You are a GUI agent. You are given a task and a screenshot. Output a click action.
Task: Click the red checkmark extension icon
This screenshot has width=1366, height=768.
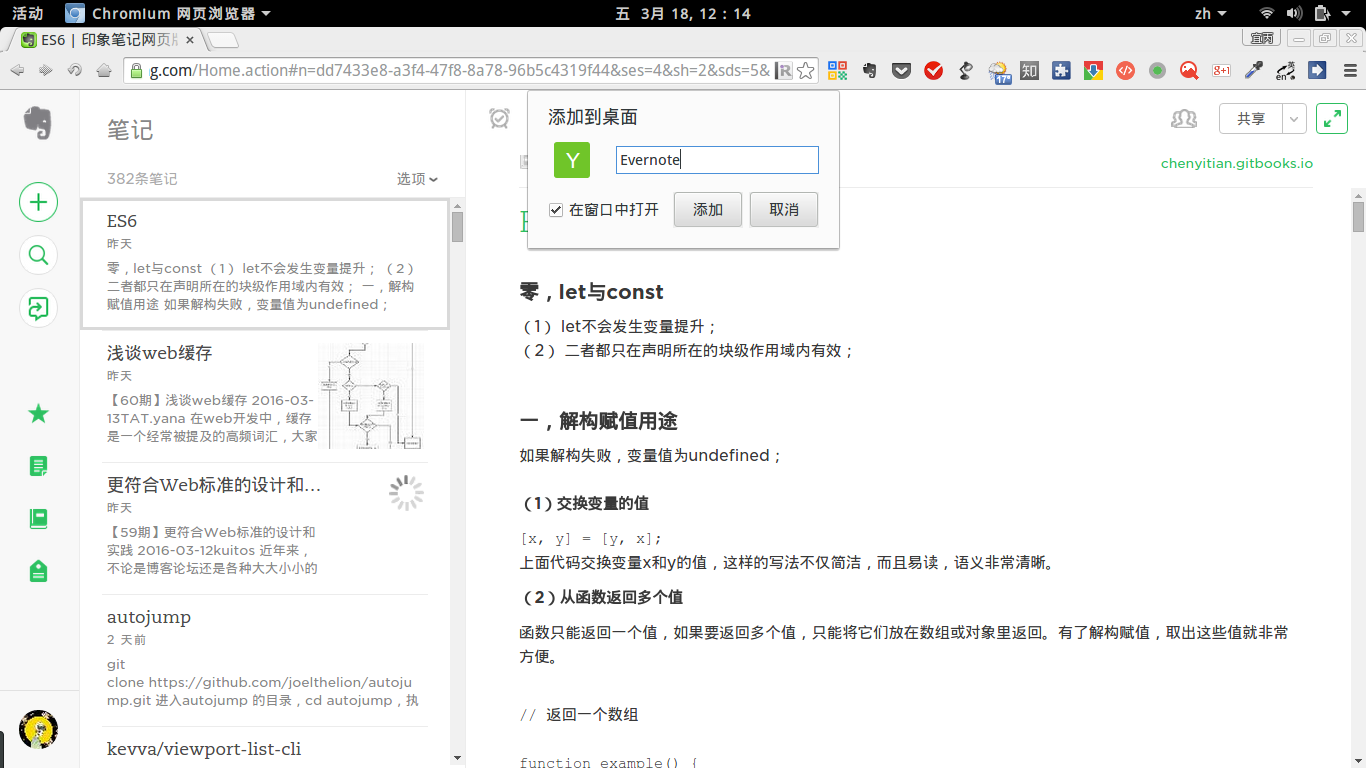point(934,70)
